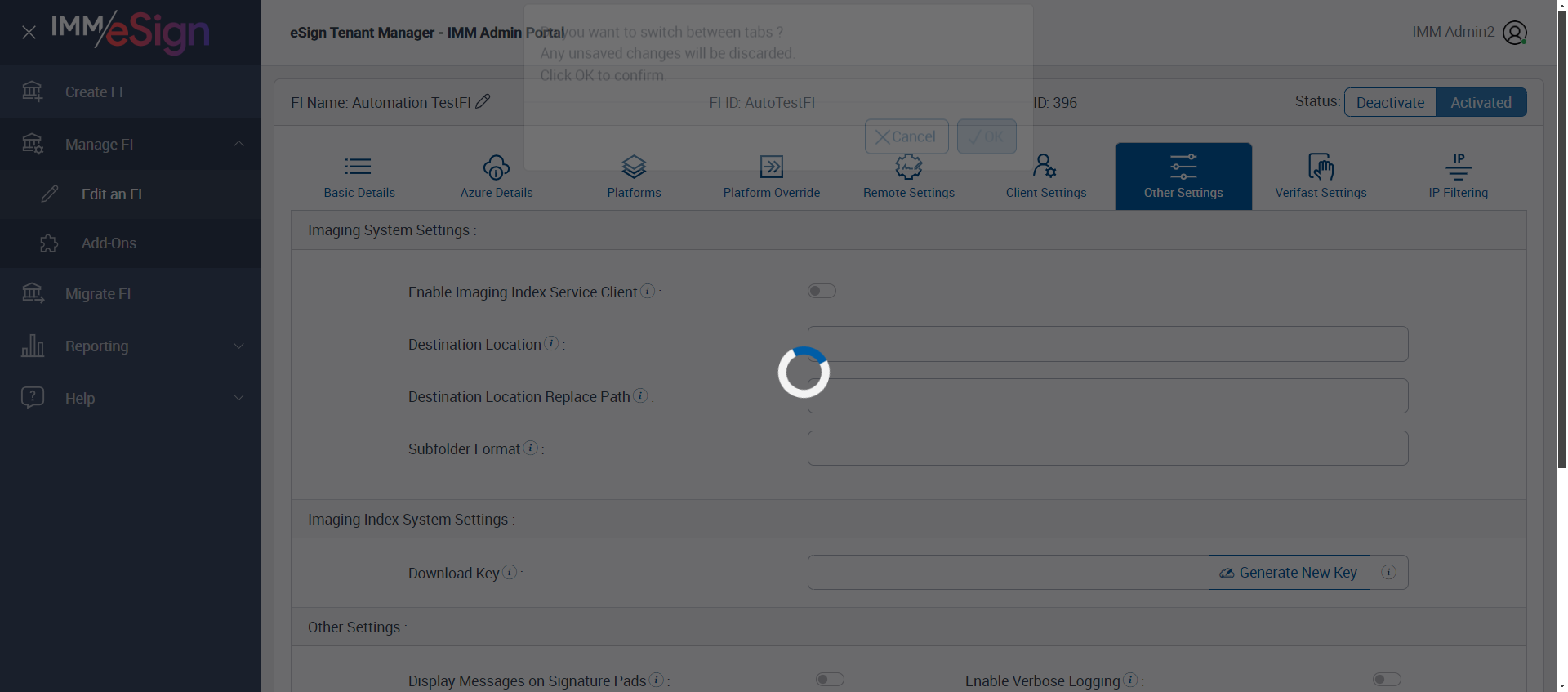This screenshot has height=692, width=1568.
Task: Click the FI ID: AutoTestFI text
Action: [762, 102]
